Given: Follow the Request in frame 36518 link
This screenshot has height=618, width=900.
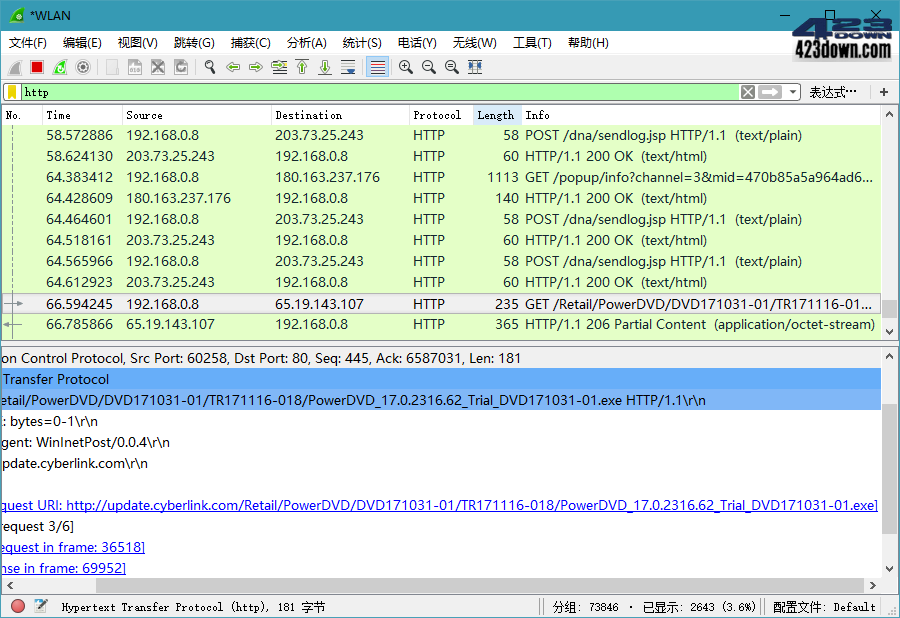Looking at the screenshot, I should click(72, 547).
